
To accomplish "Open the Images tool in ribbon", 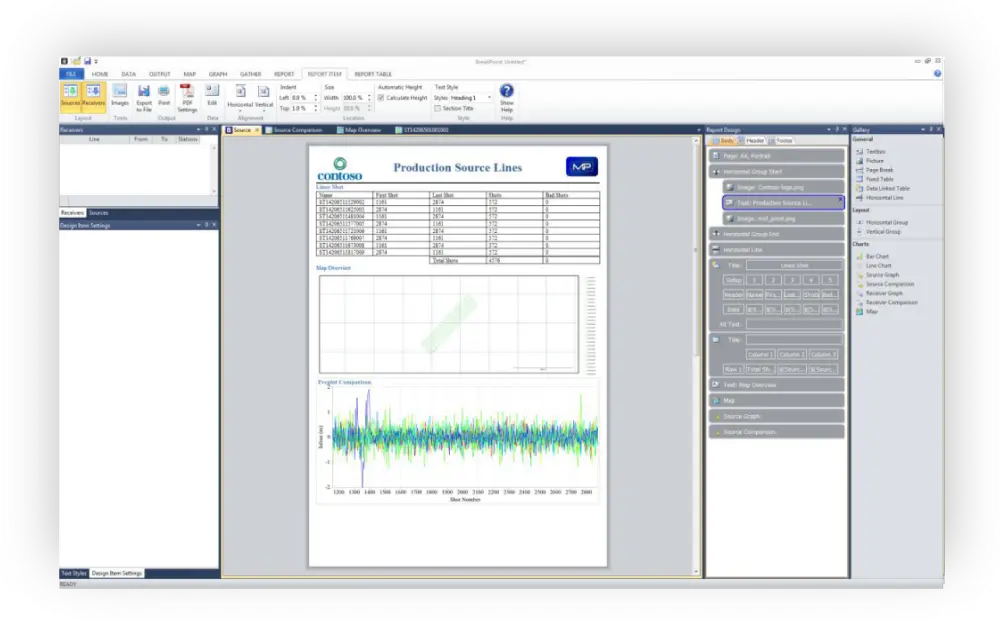I will [120, 96].
